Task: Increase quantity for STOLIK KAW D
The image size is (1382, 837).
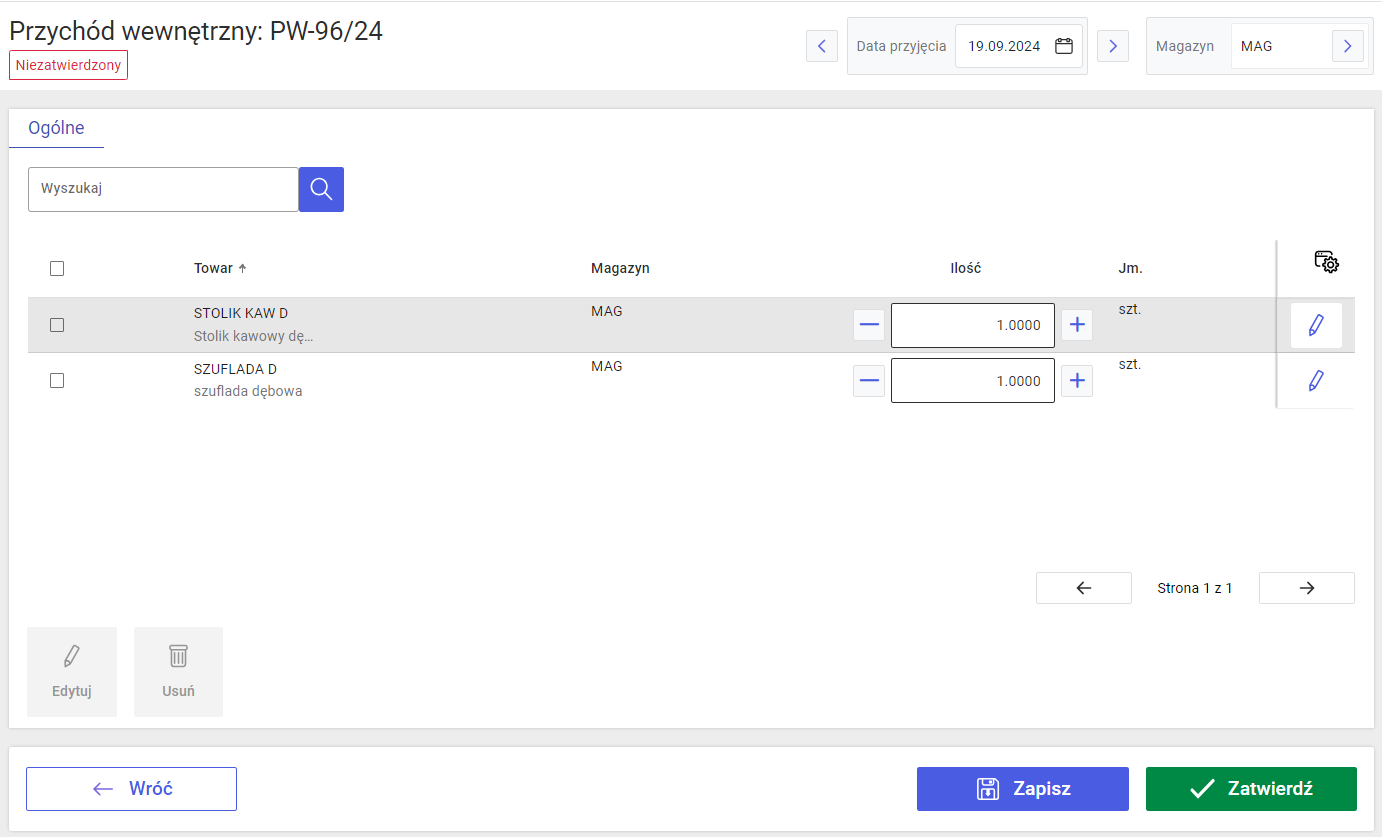Action: (1077, 325)
